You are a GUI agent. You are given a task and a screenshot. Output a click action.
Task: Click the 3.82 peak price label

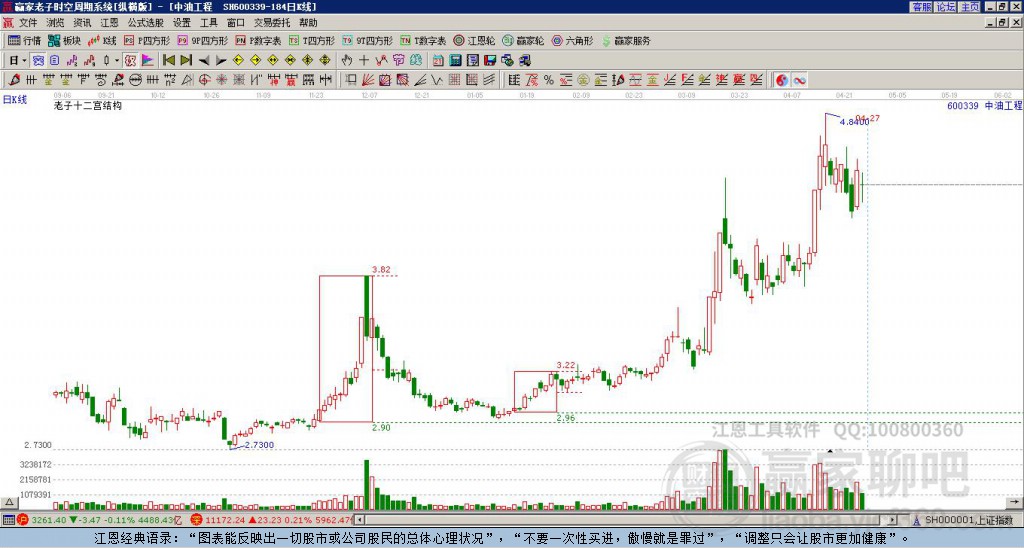tap(381, 269)
